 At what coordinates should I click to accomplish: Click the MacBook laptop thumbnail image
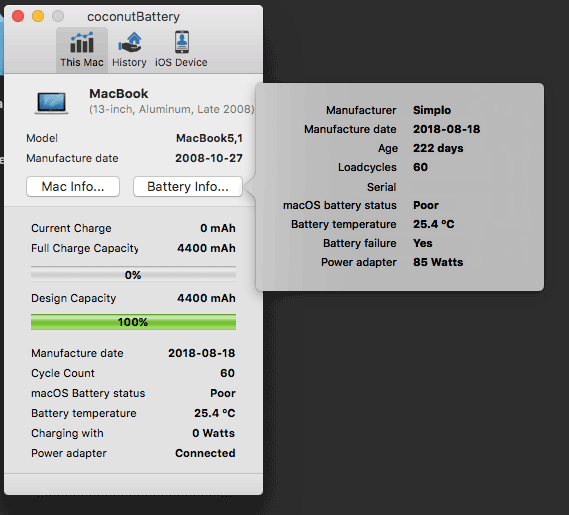52,103
